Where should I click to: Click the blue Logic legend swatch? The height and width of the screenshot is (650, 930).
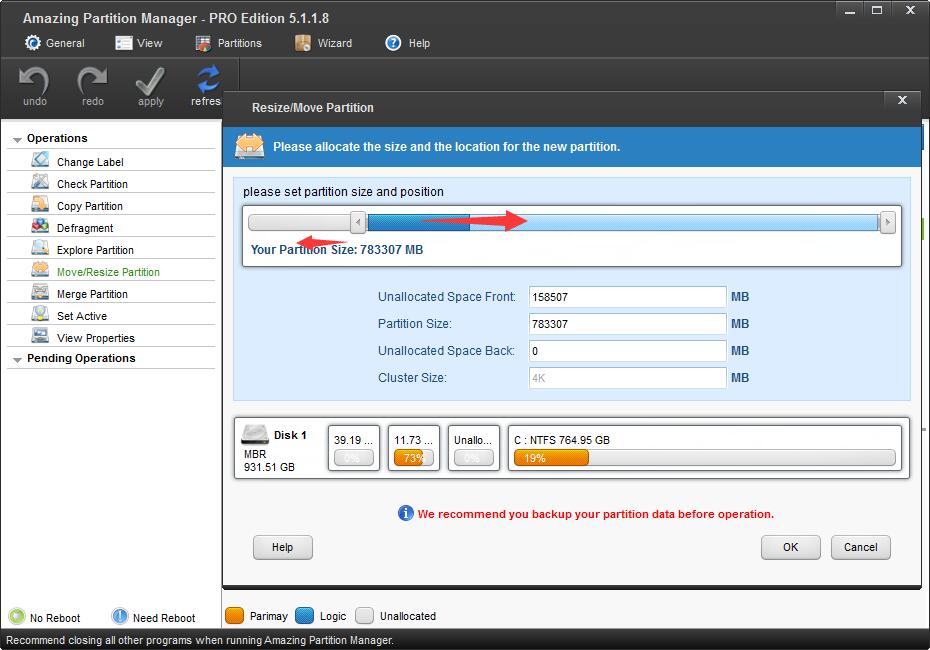tap(304, 616)
